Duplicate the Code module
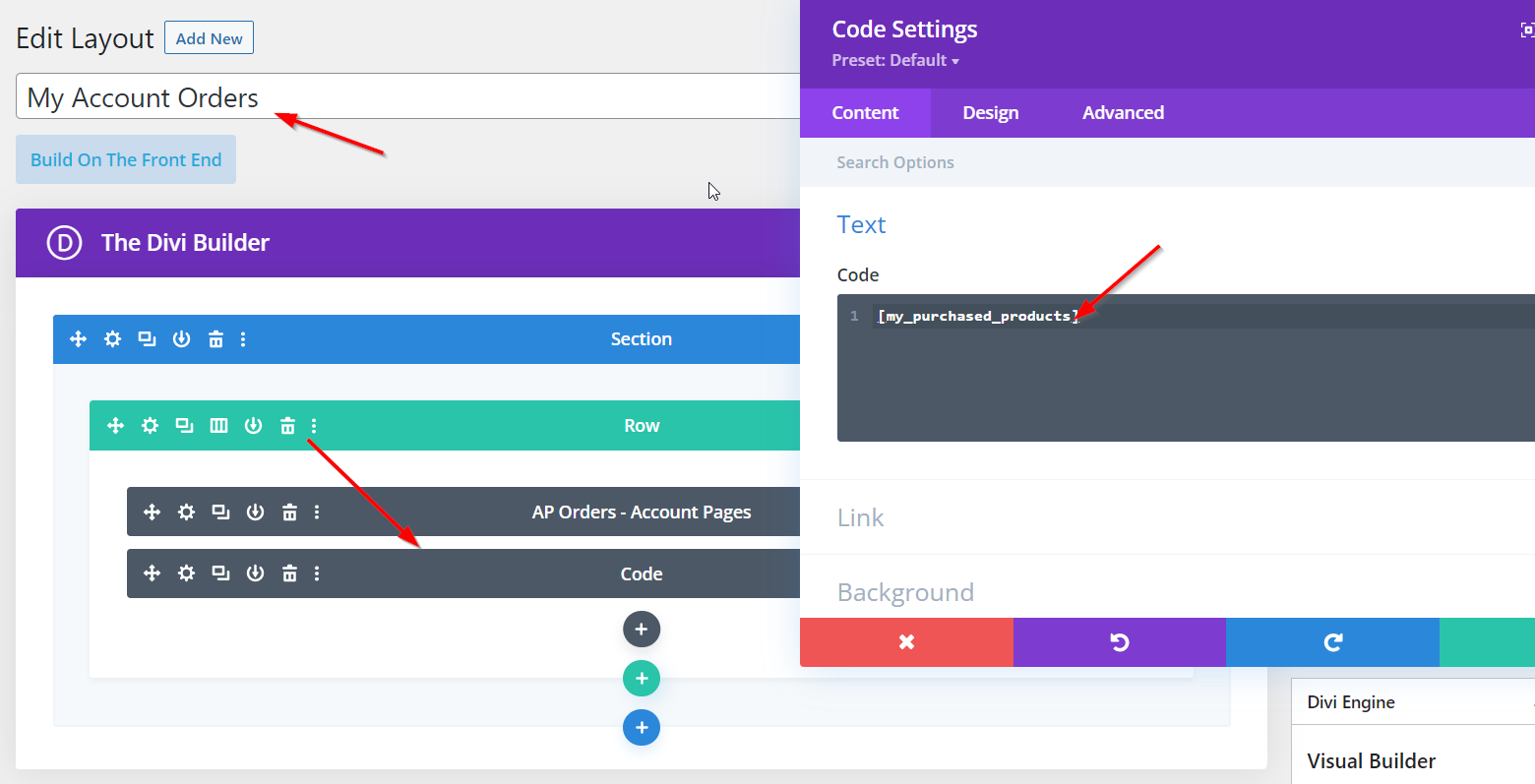 pyautogui.click(x=220, y=573)
